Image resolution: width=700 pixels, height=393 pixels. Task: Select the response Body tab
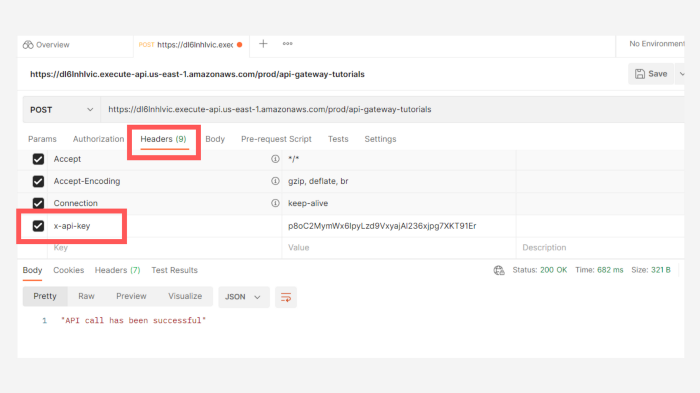[32, 270]
